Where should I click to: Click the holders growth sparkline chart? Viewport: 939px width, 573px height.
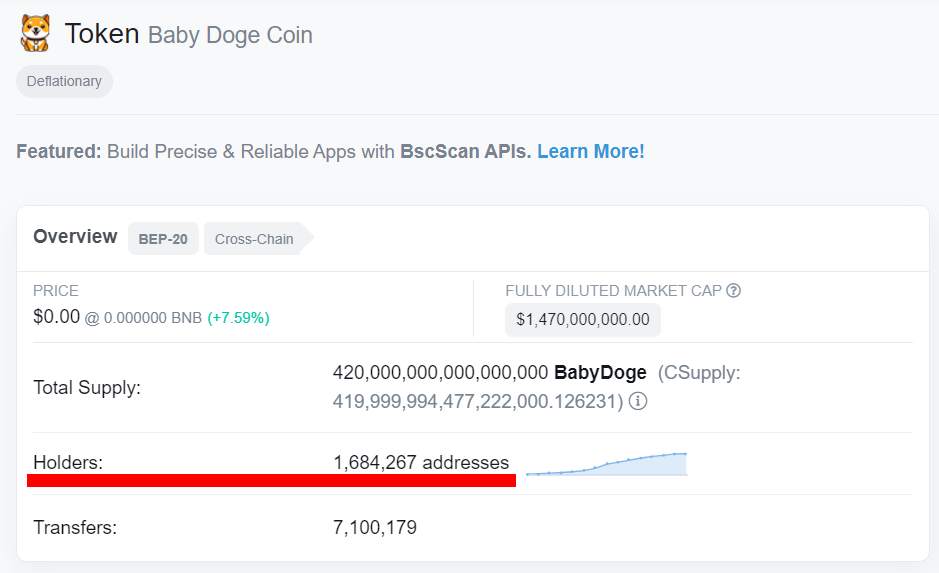(x=607, y=464)
